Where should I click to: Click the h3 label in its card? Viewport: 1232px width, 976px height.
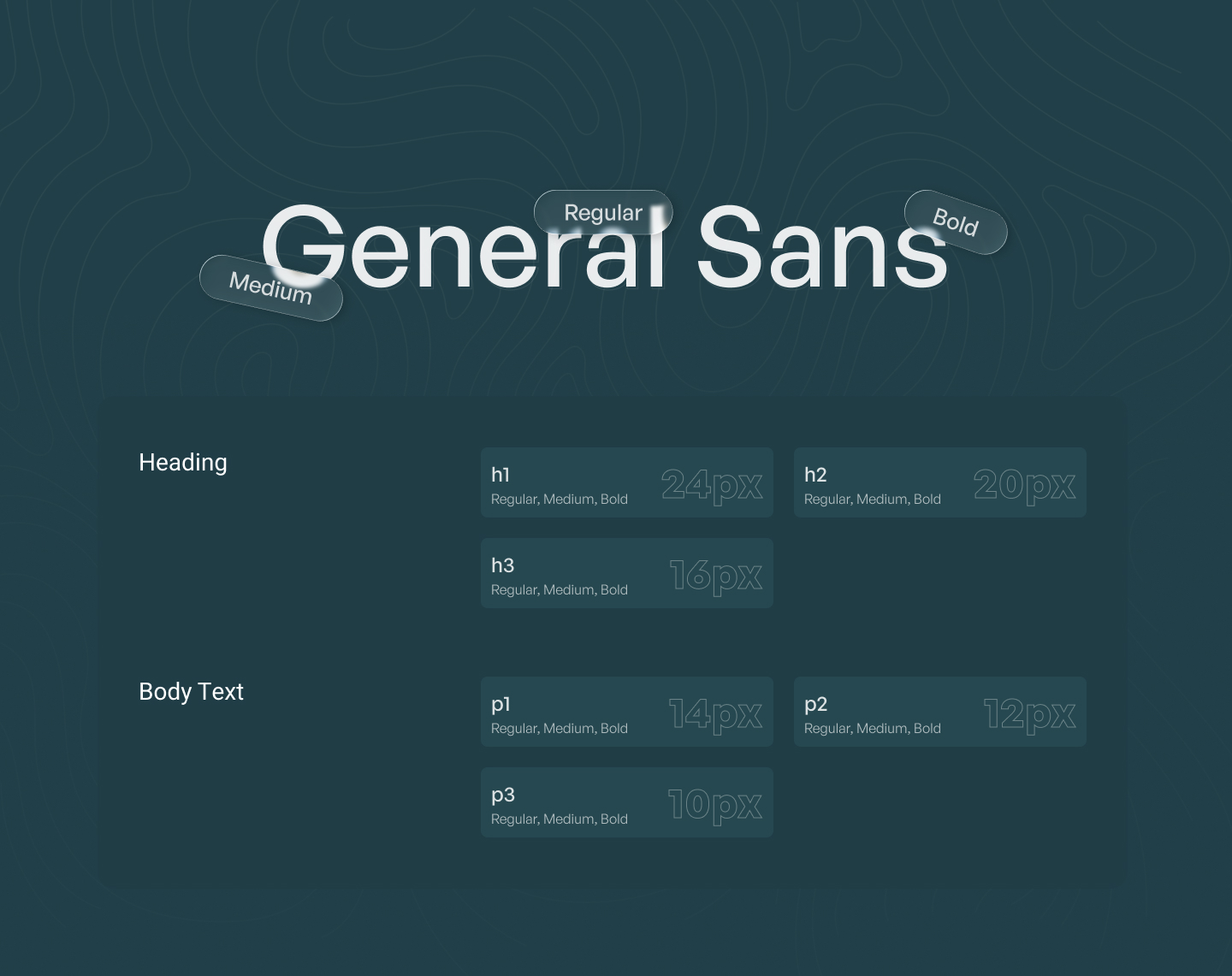point(502,565)
